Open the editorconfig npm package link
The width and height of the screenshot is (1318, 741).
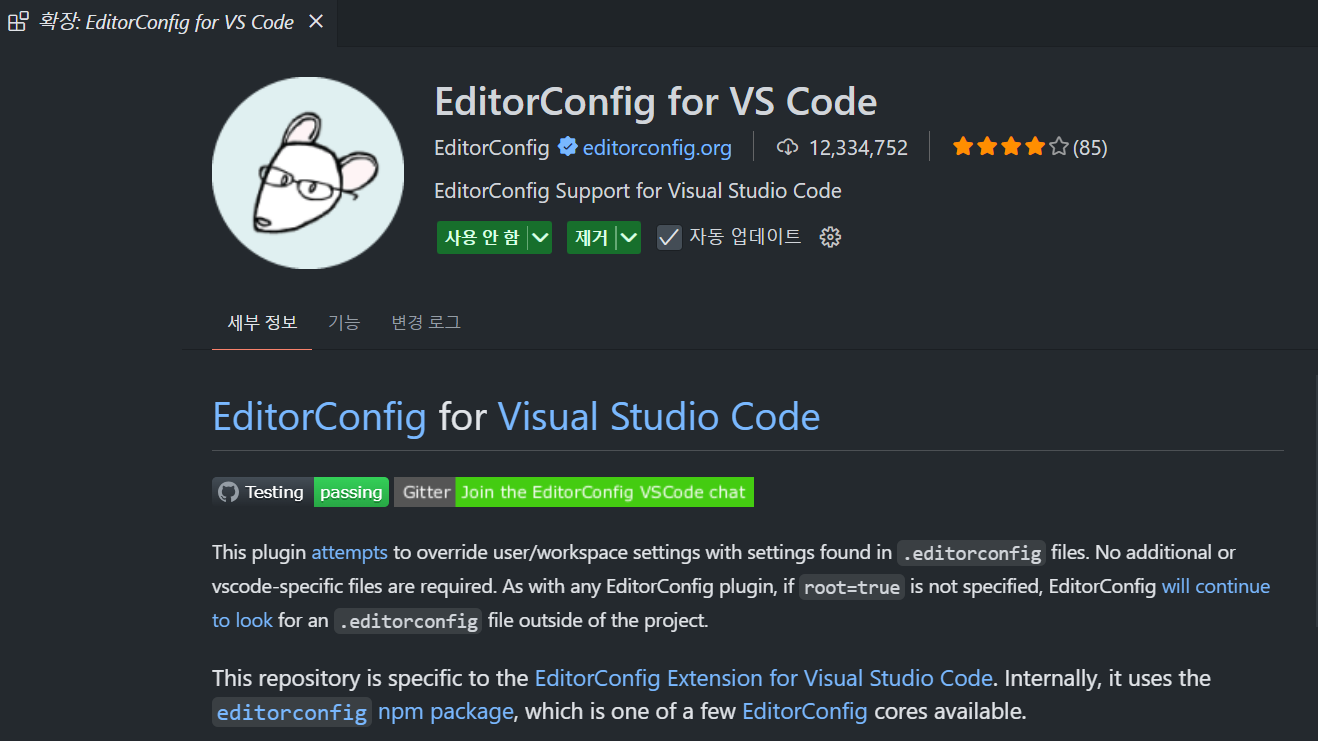(x=363, y=712)
